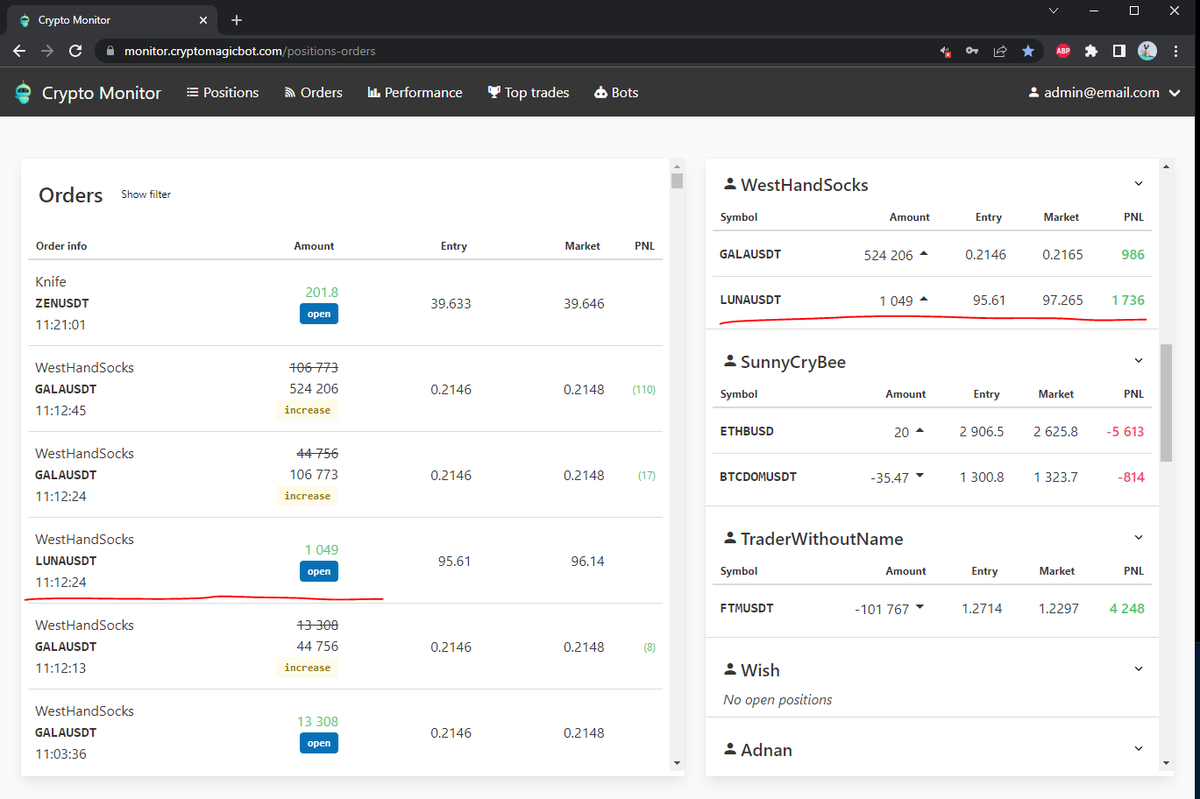
Task: Open the Orders nav item
Action: tap(313, 92)
